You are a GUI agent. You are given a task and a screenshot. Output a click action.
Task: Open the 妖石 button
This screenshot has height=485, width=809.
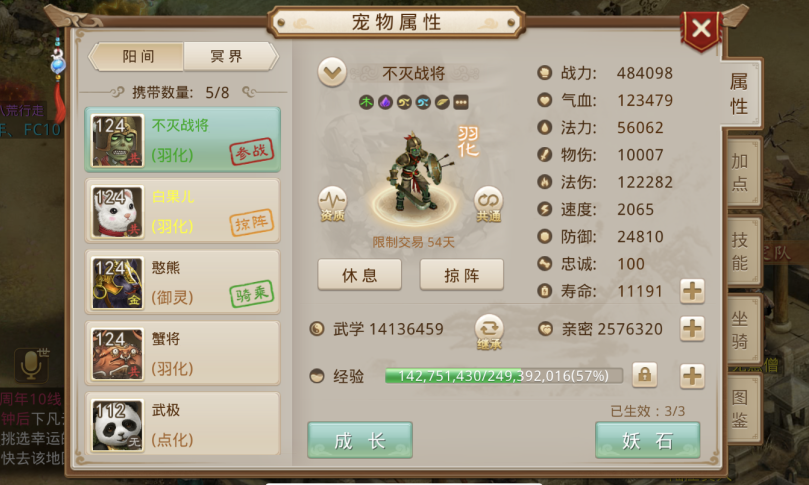(648, 441)
